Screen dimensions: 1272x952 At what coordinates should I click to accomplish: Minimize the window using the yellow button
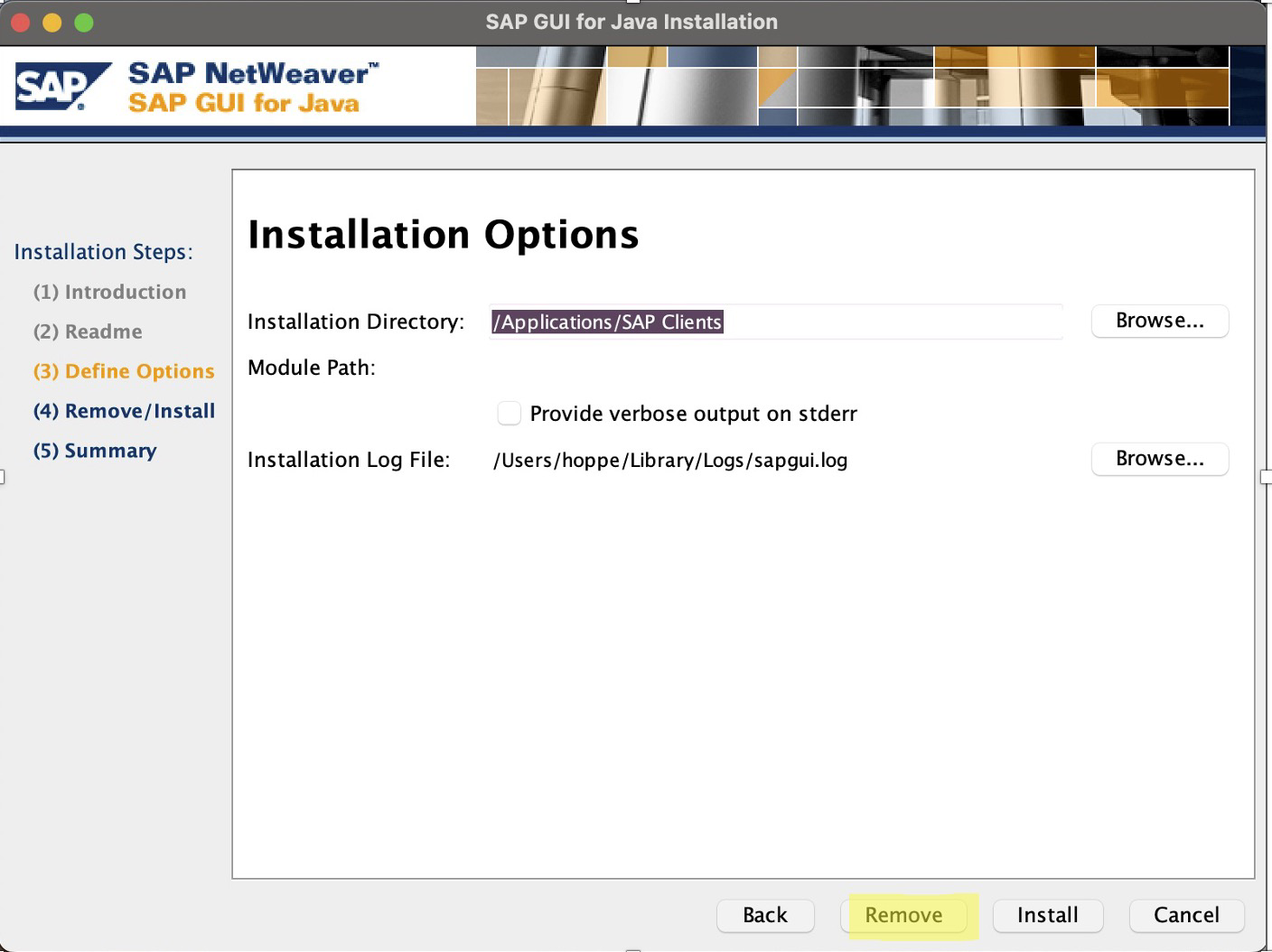(51, 23)
